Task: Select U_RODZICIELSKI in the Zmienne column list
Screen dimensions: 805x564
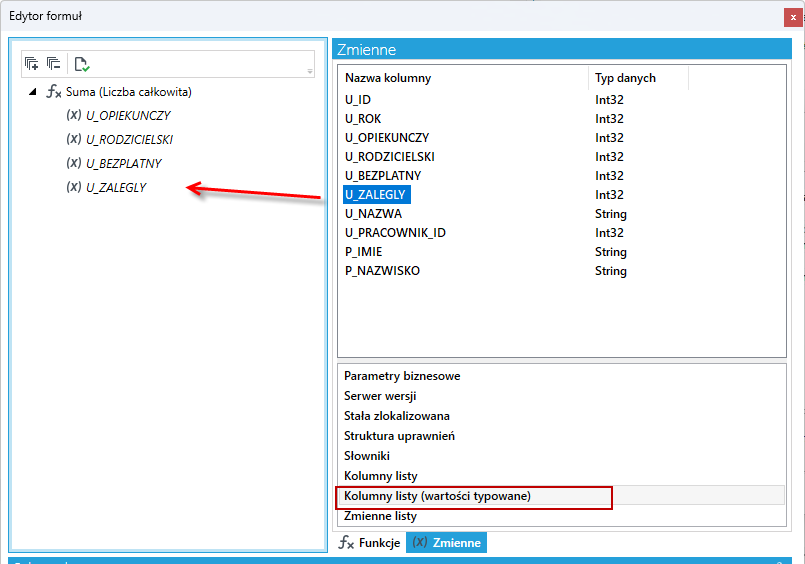Action: 390,157
